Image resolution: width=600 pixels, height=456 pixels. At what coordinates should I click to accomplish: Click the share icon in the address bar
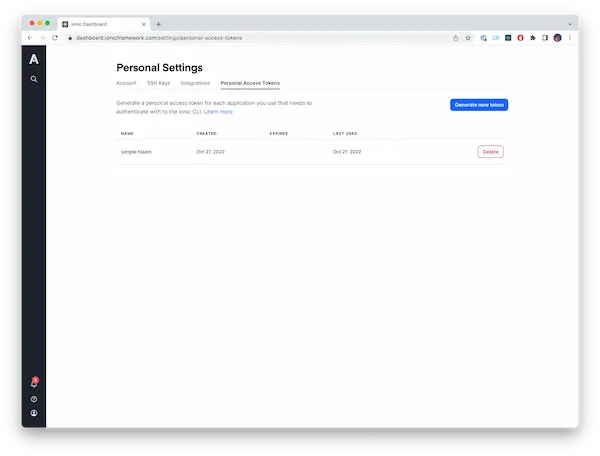click(456, 37)
